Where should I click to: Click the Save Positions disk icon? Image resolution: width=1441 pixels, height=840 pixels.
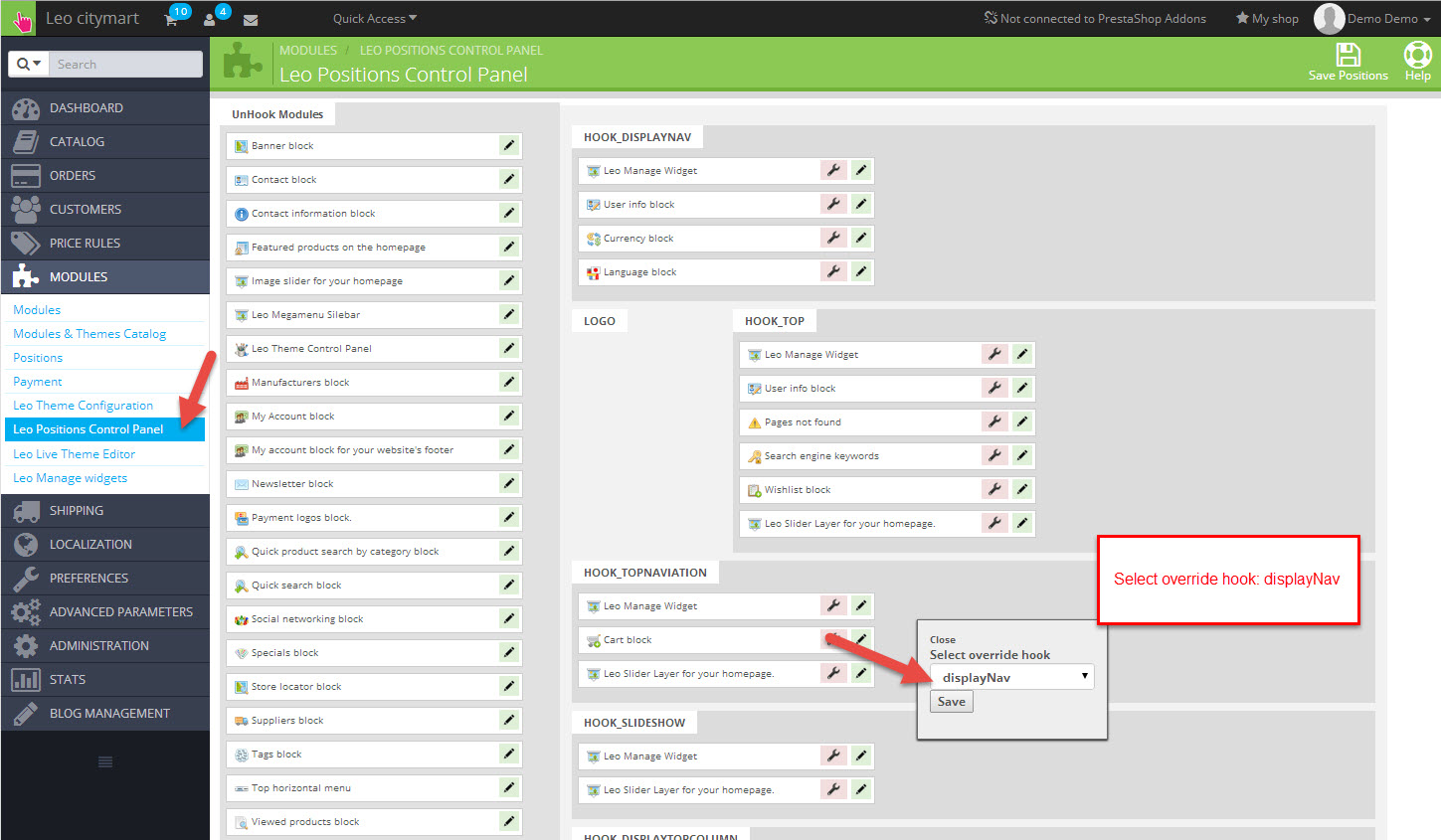(x=1348, y=55)
